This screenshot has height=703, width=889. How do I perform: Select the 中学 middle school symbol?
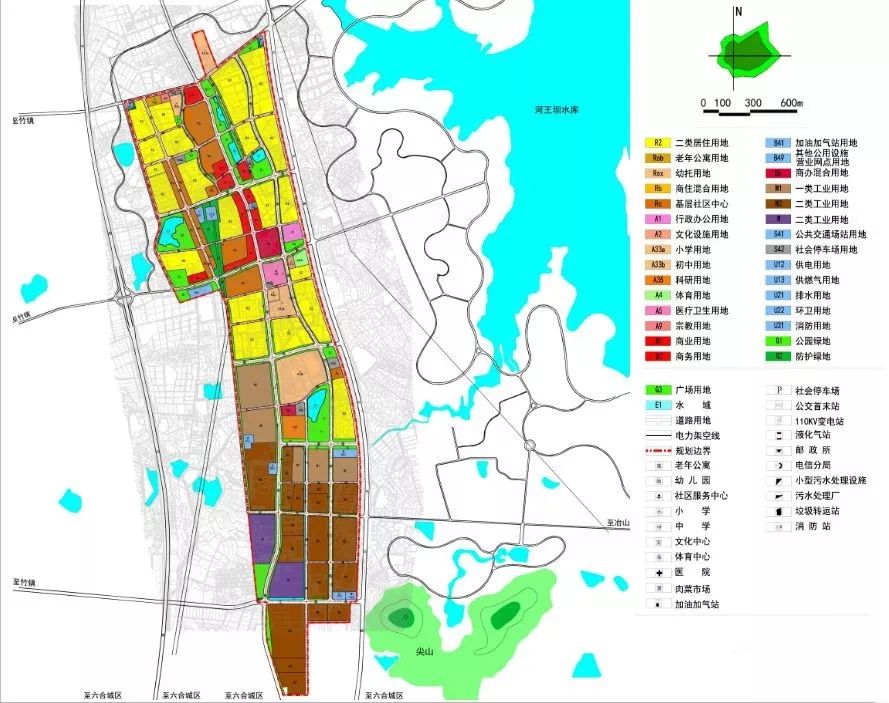[x=659, y=527]
